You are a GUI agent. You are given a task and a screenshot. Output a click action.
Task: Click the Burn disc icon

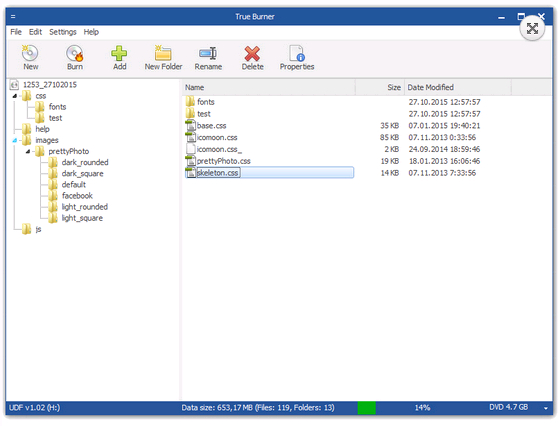[75, 53]
